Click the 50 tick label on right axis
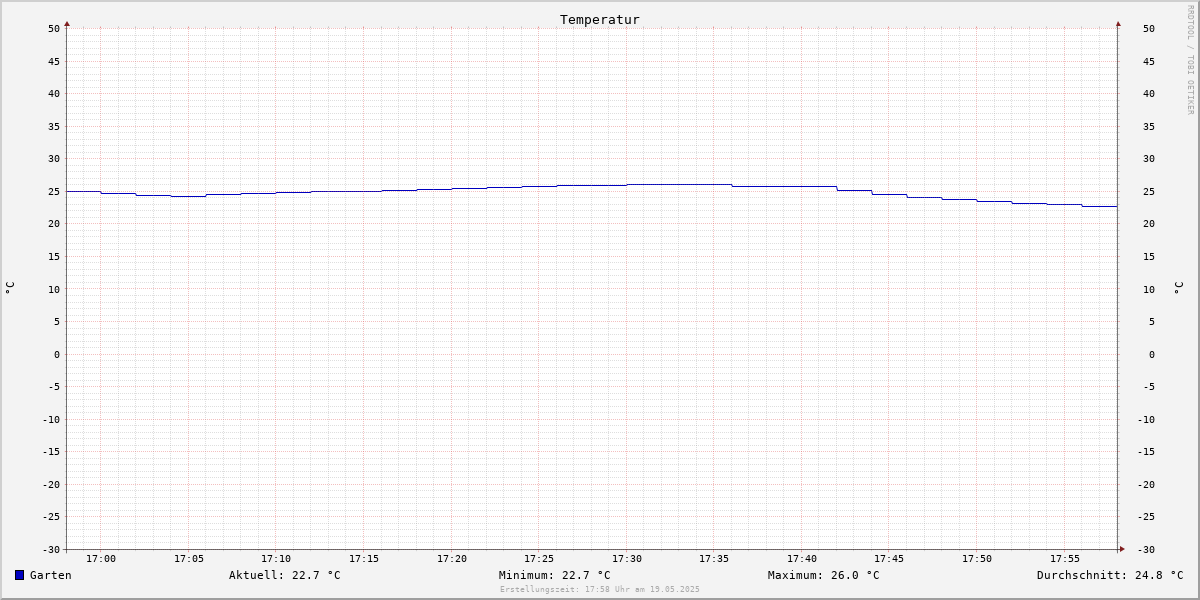The height and width of the screenshot is (600, 1200). click(1149, 28)
